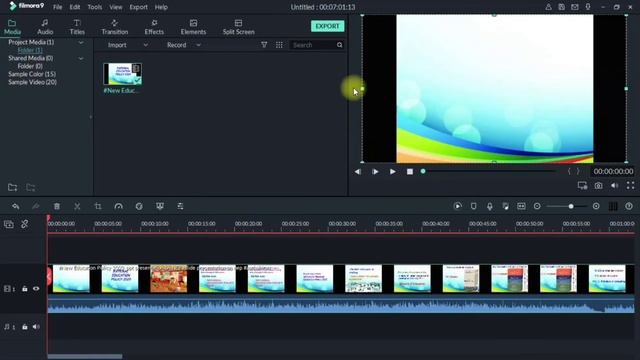Click the Search magnifier icon
Viewport: 640px width, 360px height.
pyautogui.click(x=340, y=45)
